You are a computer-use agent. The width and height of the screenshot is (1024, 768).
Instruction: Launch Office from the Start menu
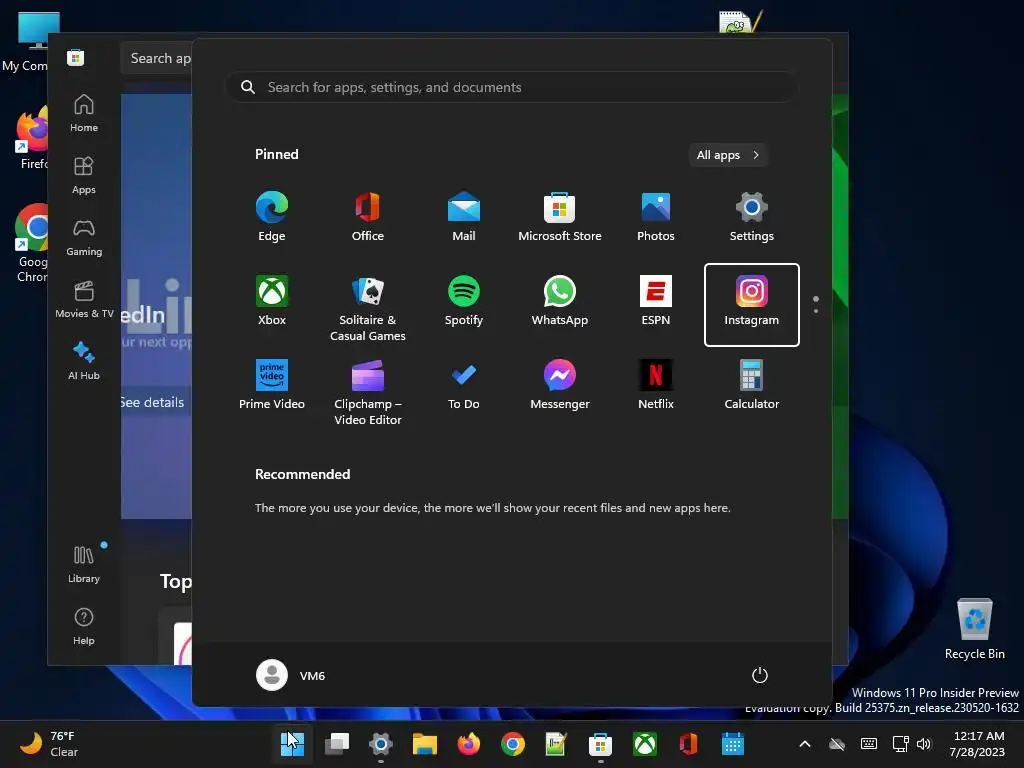tap(368, 217)
